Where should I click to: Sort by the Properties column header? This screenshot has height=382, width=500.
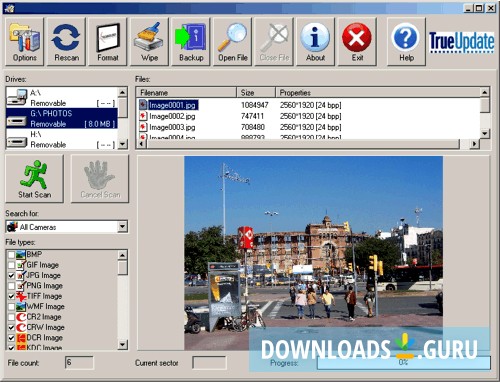(378, 93)
